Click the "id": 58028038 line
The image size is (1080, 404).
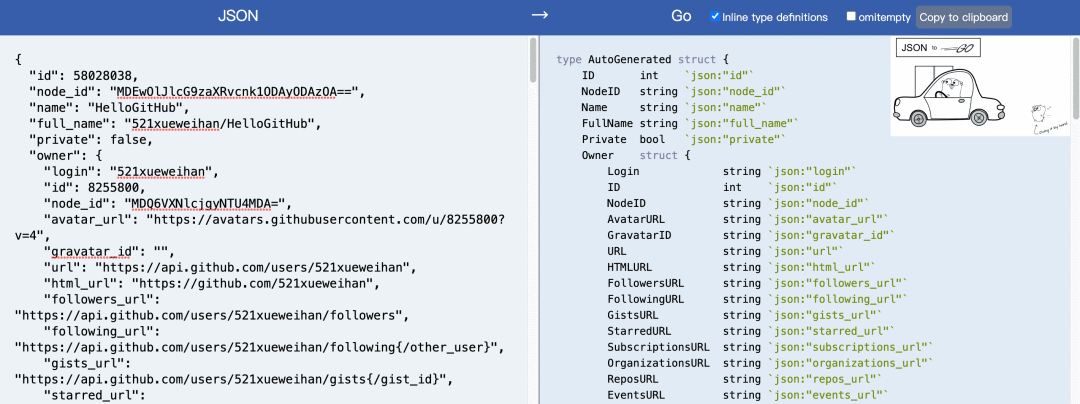click(x=83, y=75)
